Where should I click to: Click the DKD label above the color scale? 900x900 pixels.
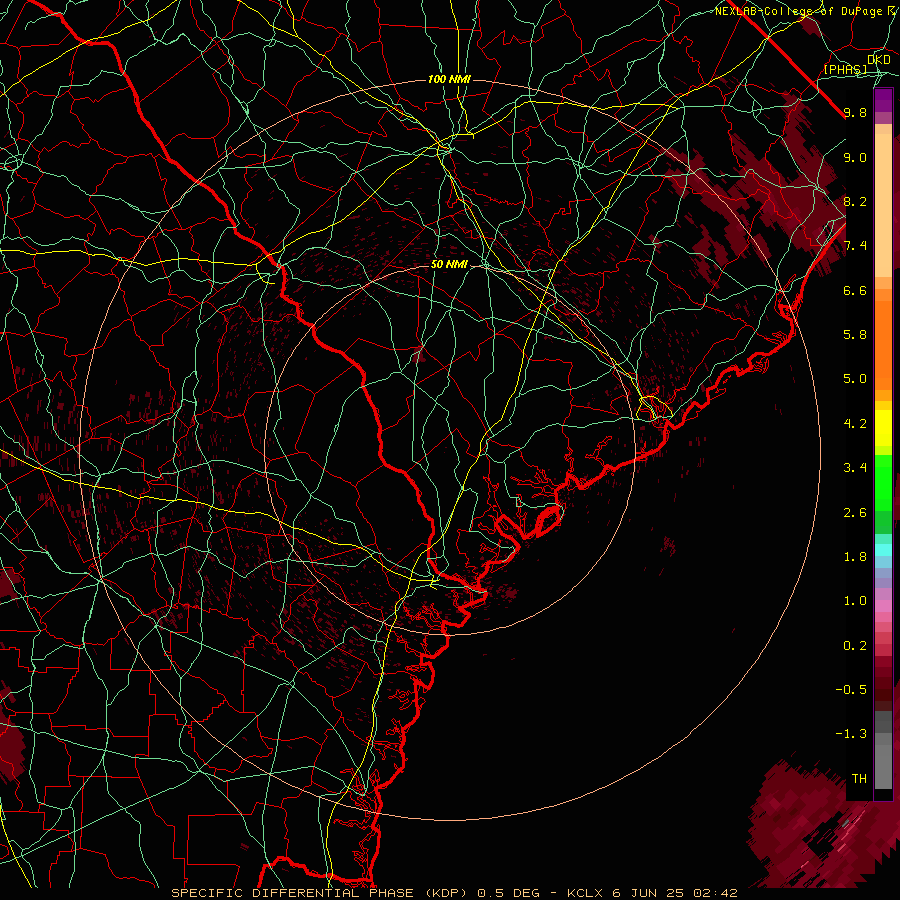click(x=879, y=60)
